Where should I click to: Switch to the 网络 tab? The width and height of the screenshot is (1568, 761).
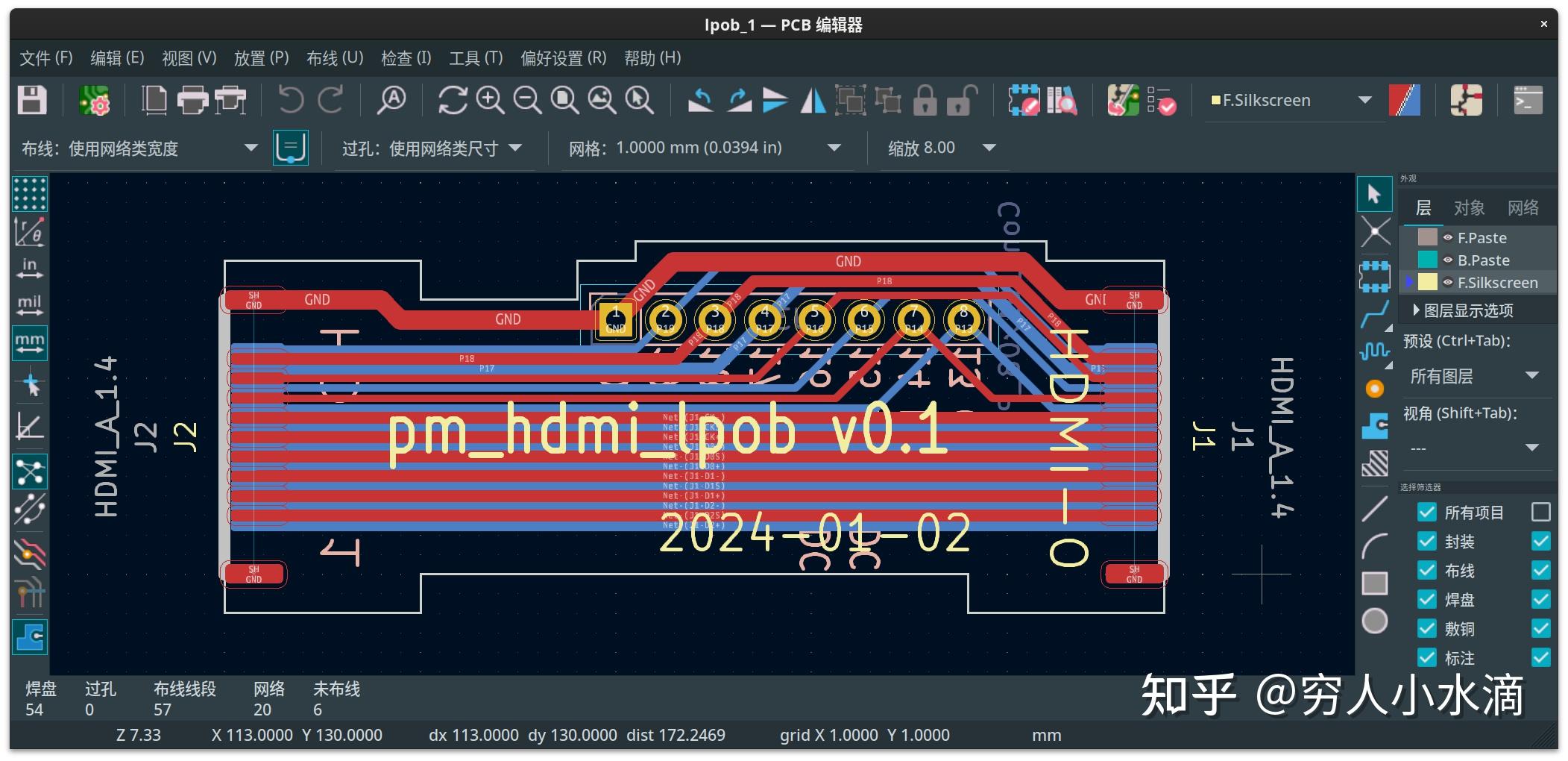pyautogui.click(x=1525, y=207)
